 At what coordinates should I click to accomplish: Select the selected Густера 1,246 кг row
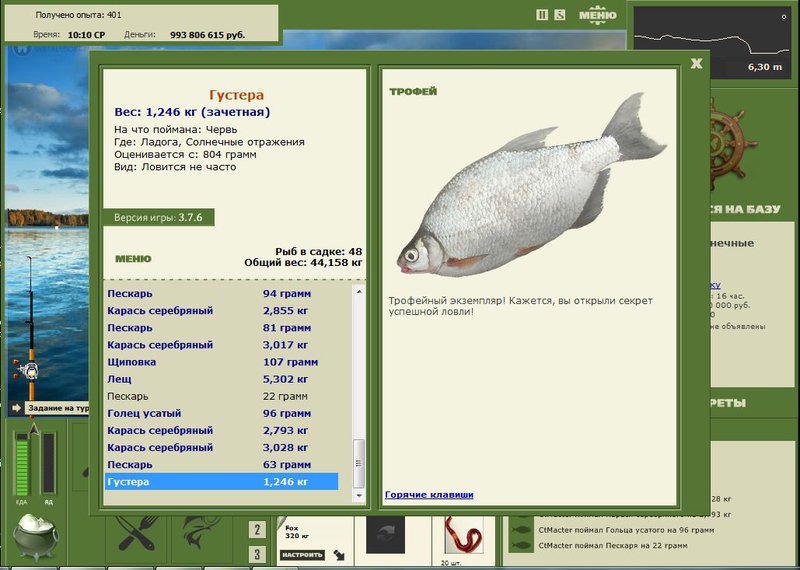221,482
